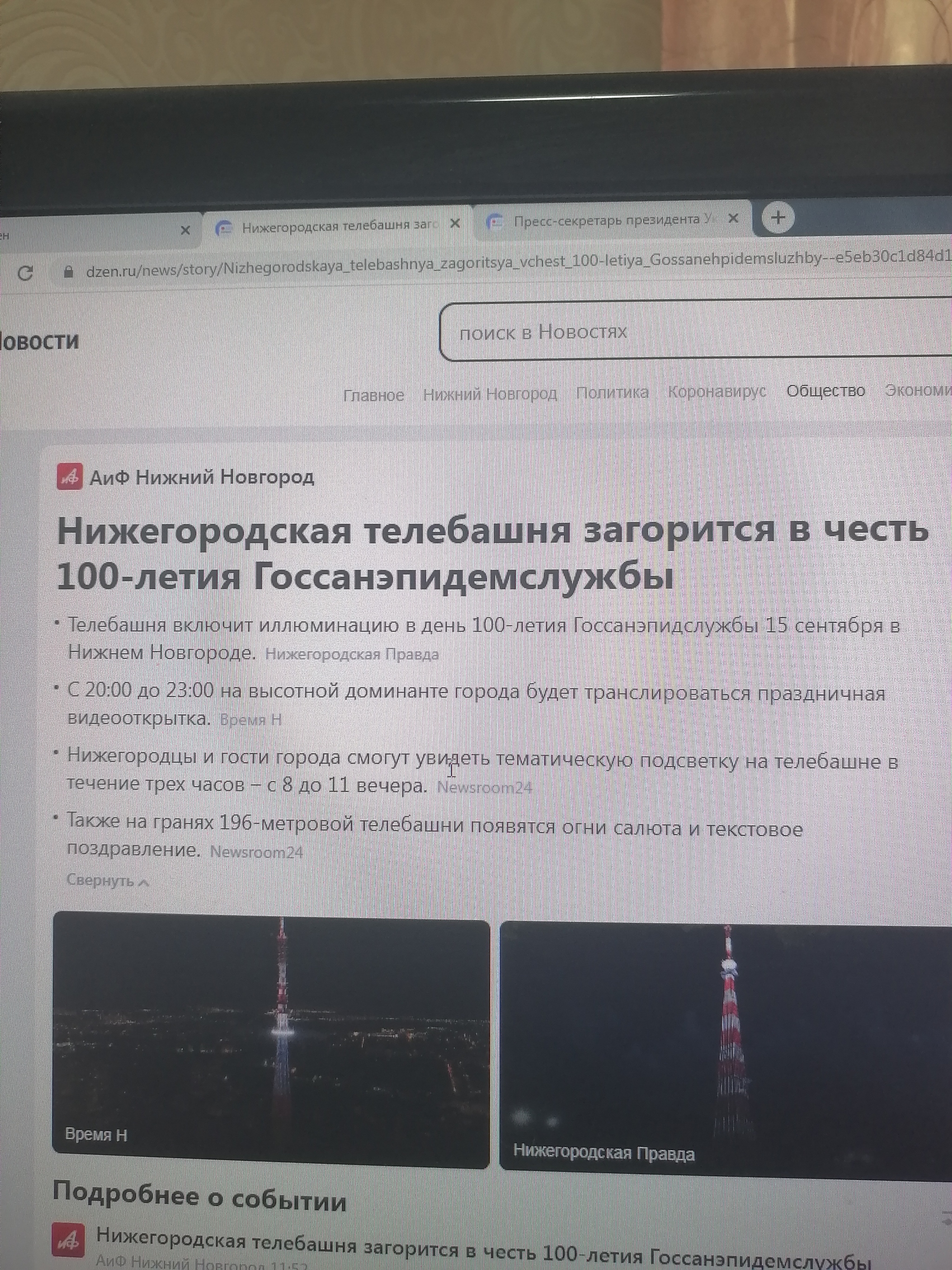Viewport: 952px width, 1270px height.
Task: Click the browser reload page icon
Action: coord(25,273)
